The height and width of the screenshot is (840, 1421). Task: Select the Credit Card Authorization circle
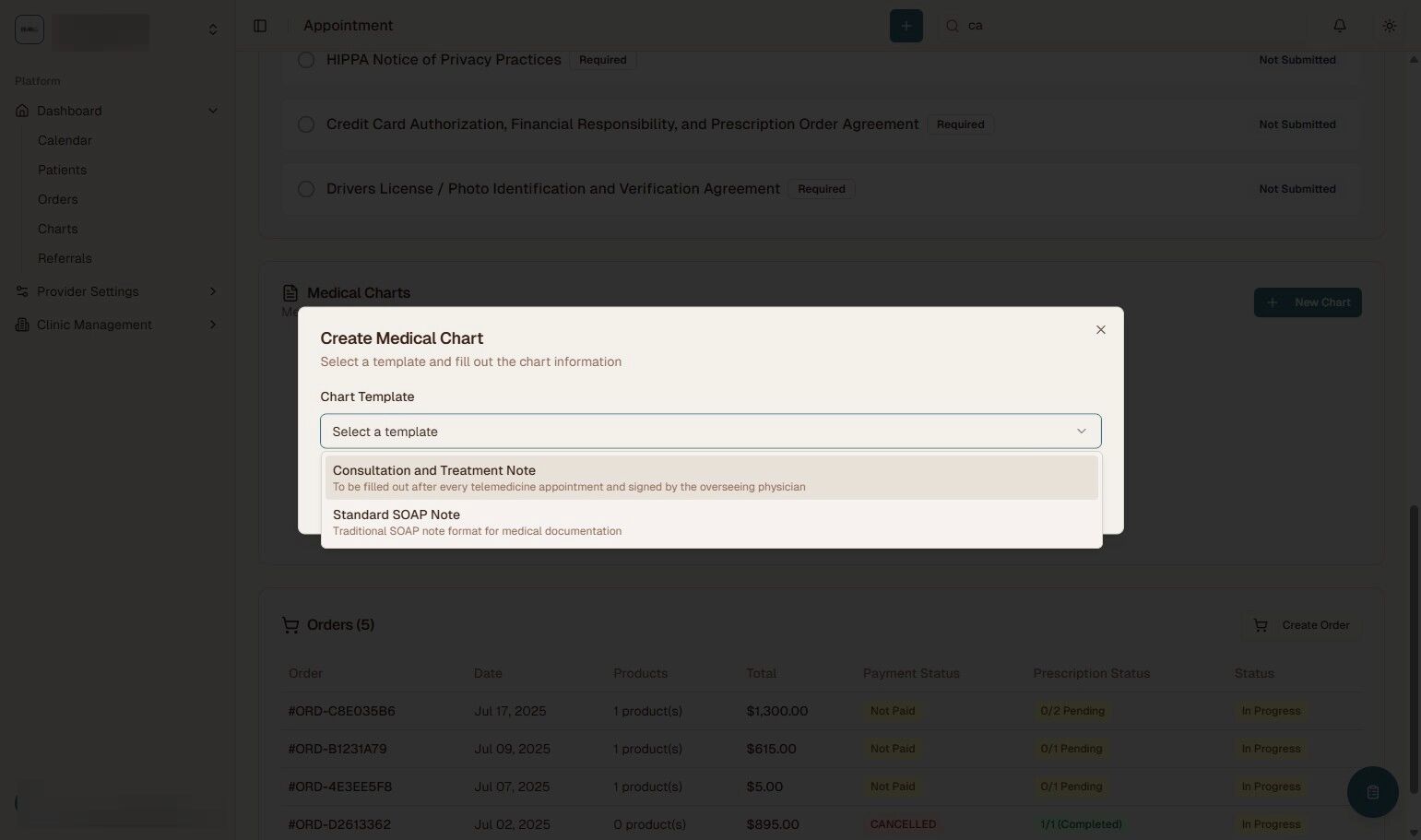(306, 124)
